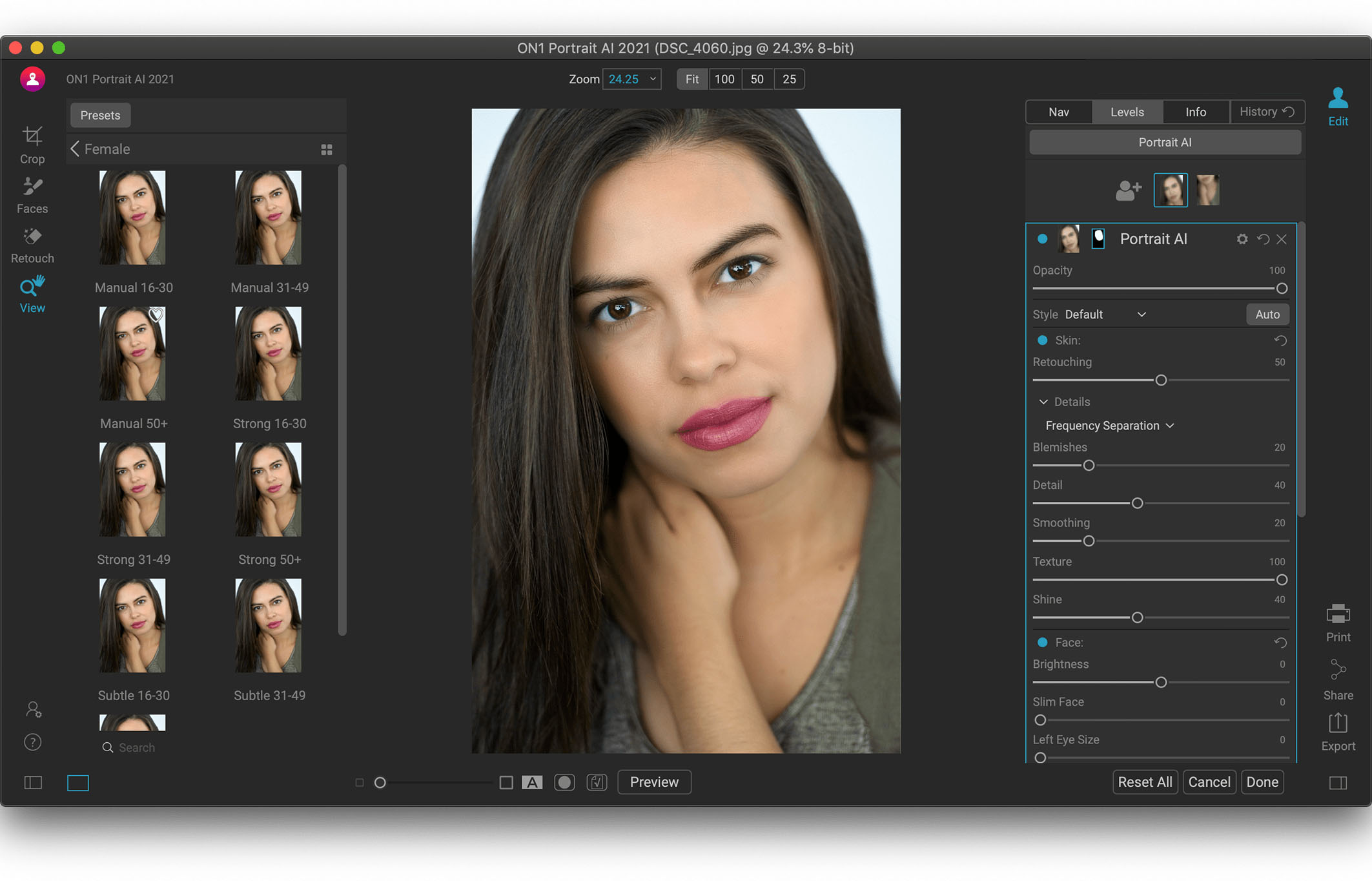This screenshot has width=1372, height=881.
Task: Toggle the Preview button
Action: pyautogui.click(x=654, y=782)
